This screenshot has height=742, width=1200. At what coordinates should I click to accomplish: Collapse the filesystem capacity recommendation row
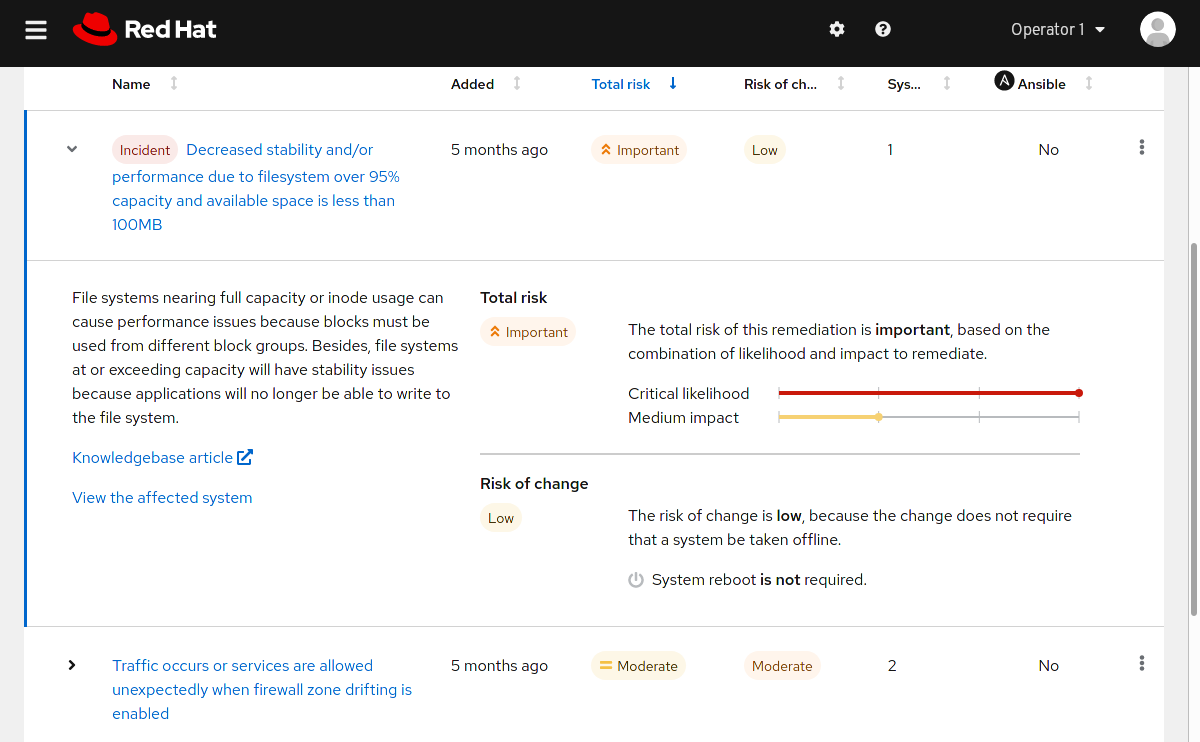(72, 150)
